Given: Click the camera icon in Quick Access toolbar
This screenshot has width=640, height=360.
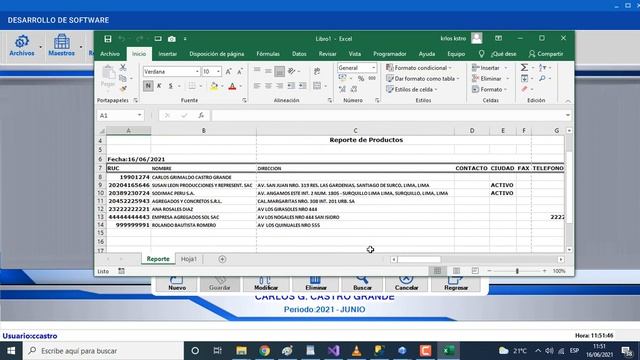Looking at the screenshot, I should 172,39.
